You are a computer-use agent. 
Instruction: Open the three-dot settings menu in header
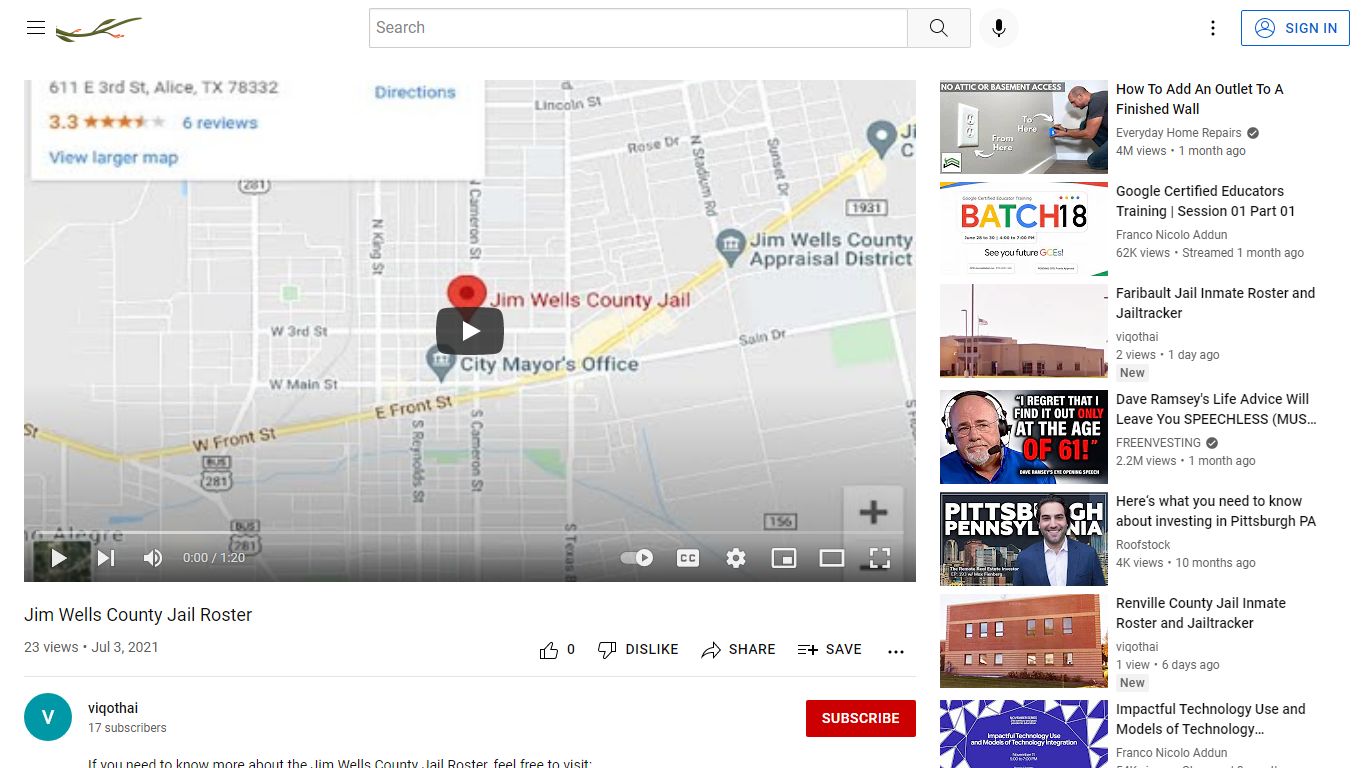(x=1213, y=28)
